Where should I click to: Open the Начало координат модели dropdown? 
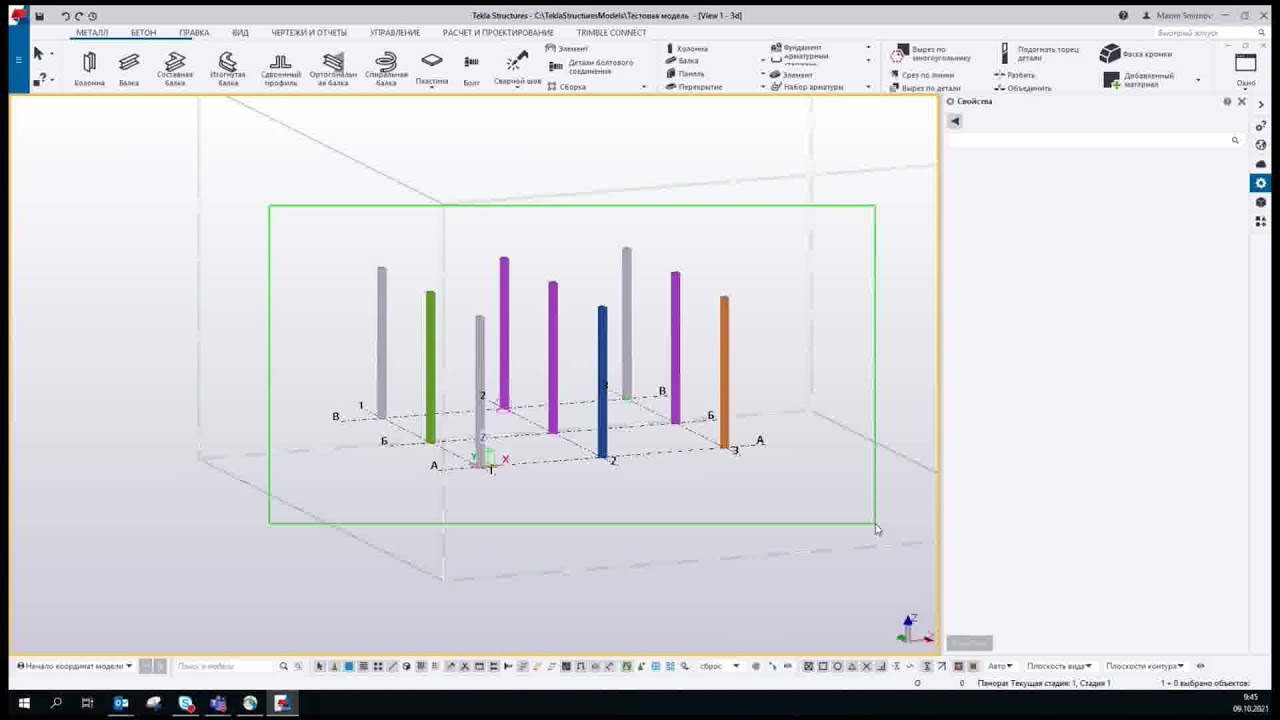[75, 666]
